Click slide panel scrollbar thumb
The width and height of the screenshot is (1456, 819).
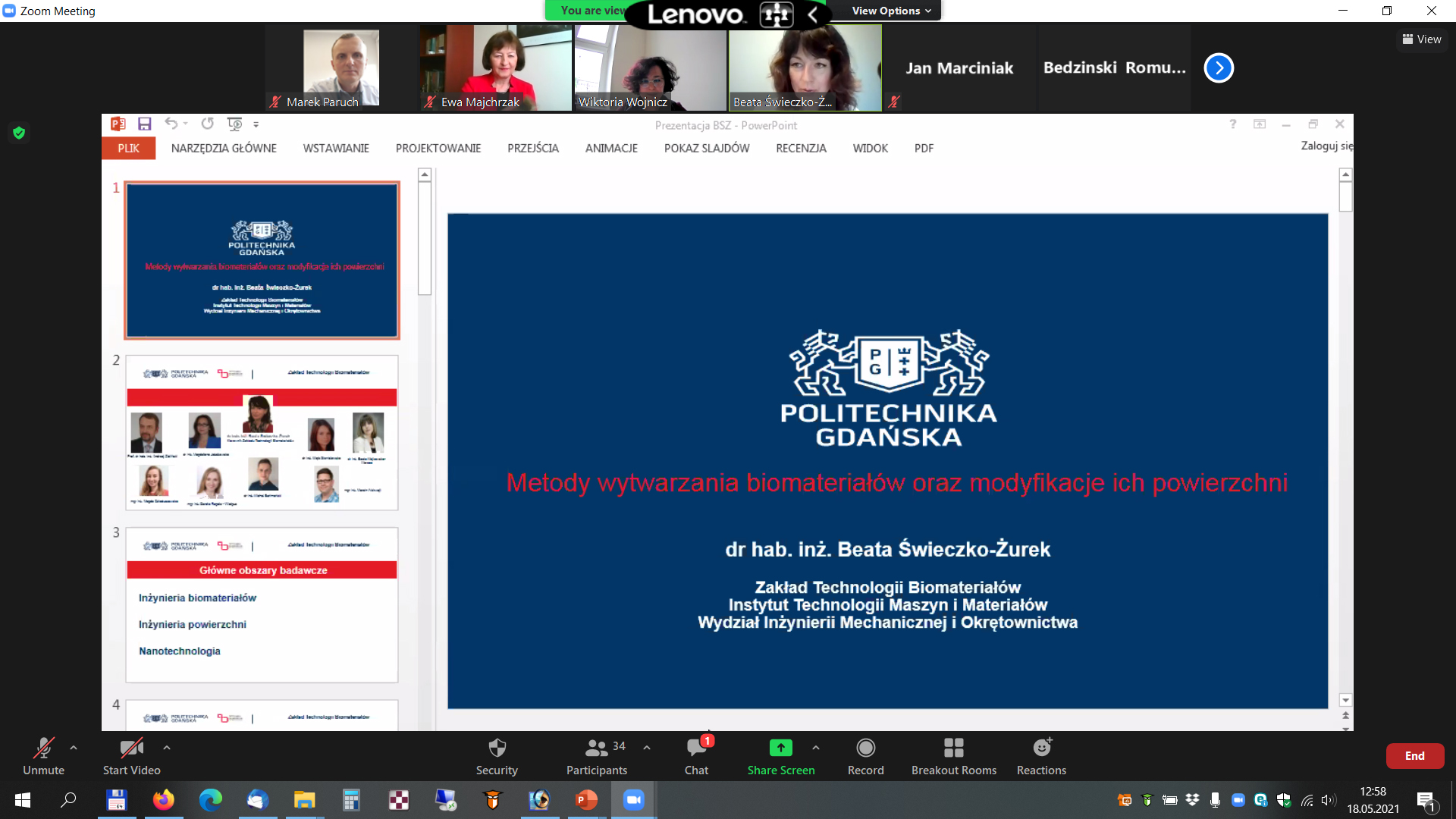(425, 238)
